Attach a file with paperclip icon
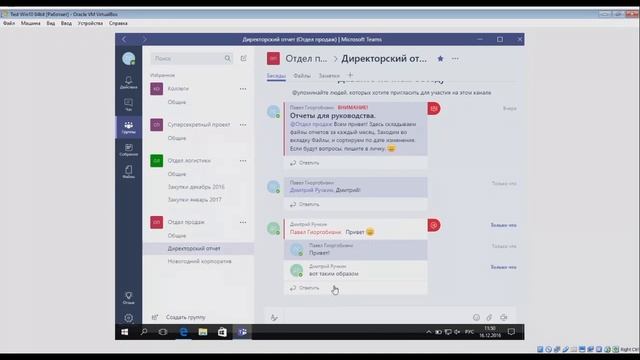This screenshot has width=640, height=360. point(489,317)
